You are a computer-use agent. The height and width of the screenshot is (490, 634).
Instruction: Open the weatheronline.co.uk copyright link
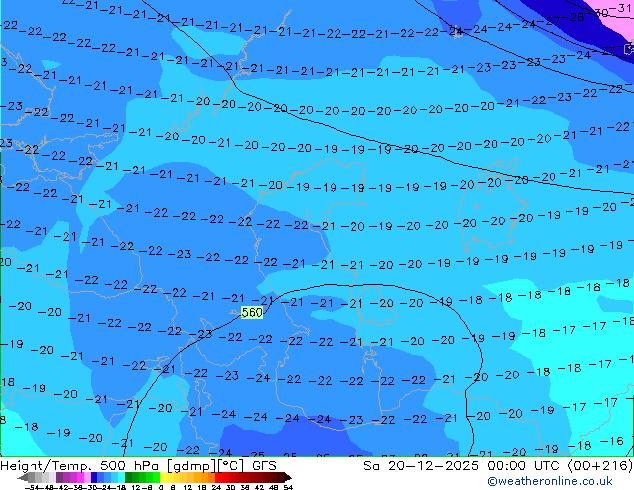549,481
